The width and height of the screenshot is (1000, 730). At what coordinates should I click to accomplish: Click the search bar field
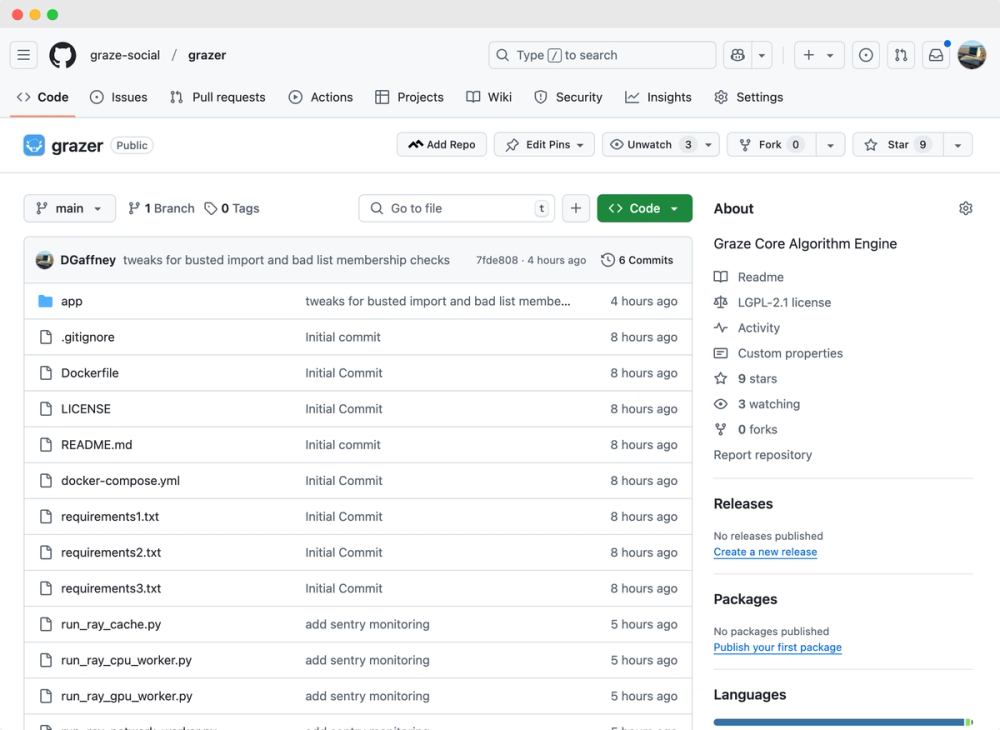pyautogui.click(x=602, y=55)
